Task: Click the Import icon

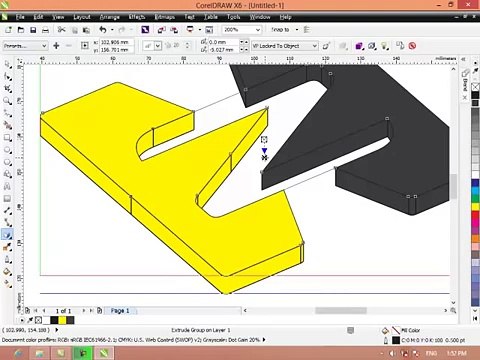Action: click(162, 30)
